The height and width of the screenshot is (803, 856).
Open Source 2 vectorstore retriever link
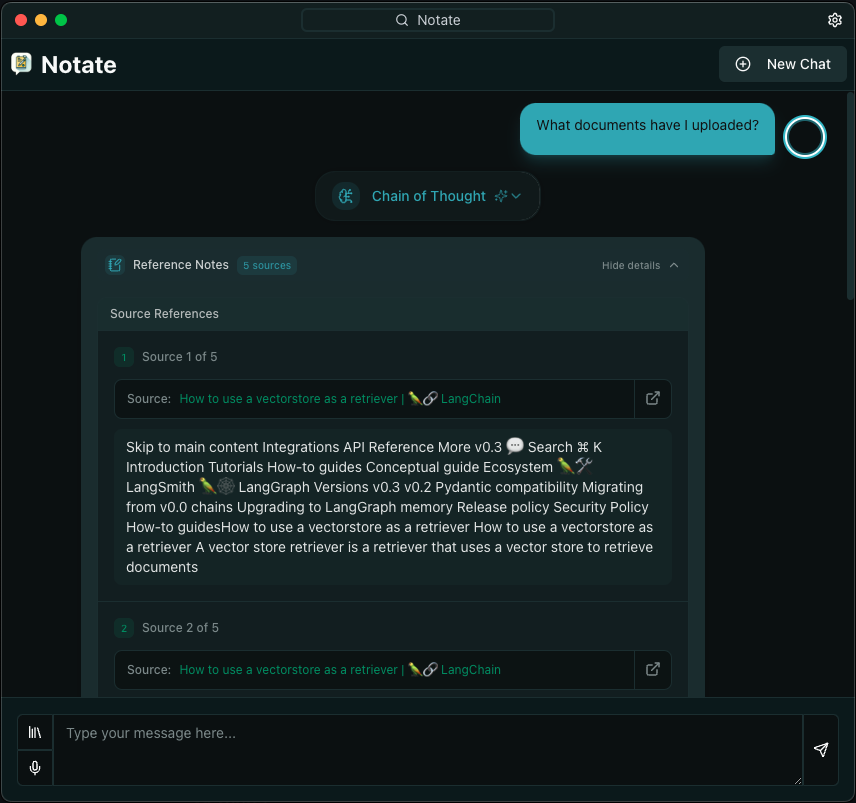[340, 669]
